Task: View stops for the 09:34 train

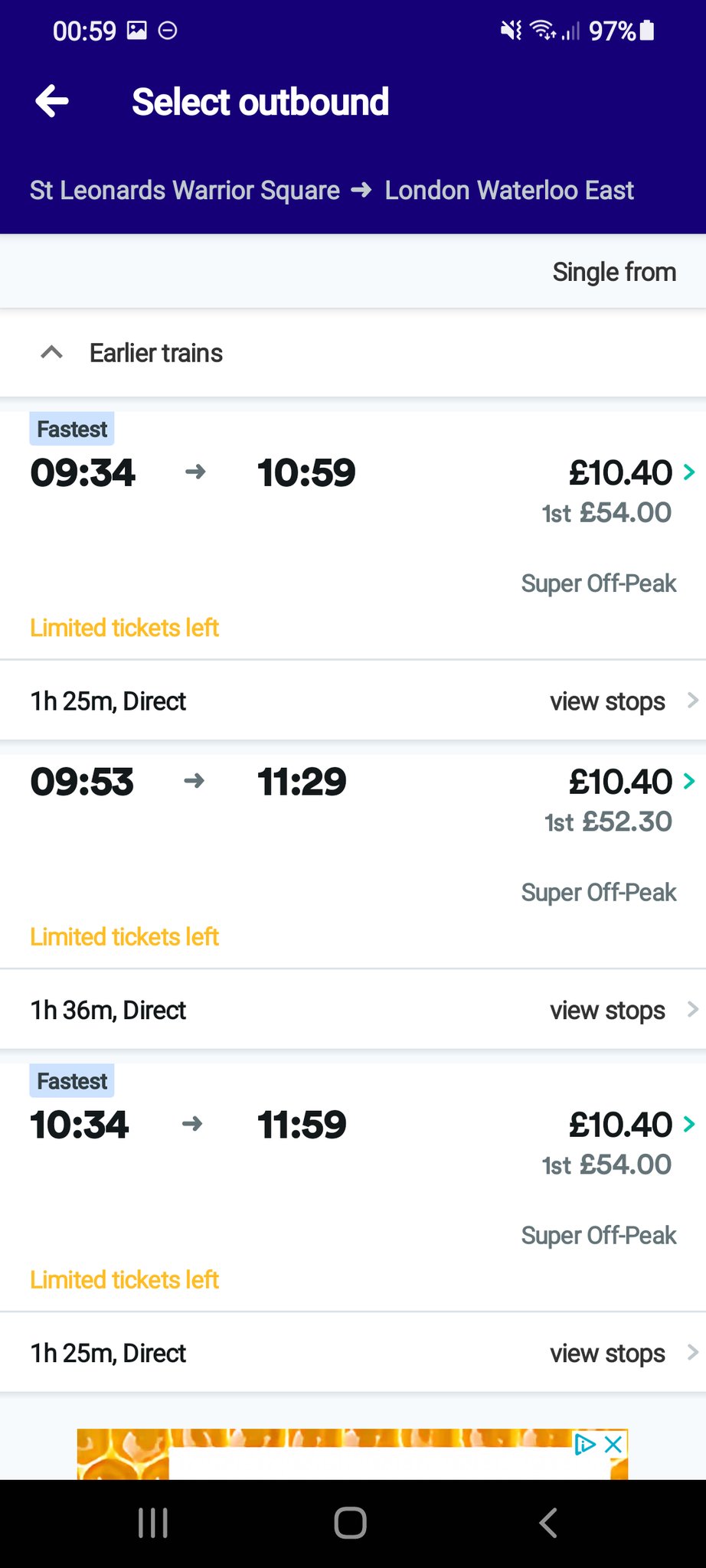Action: [607, 701]
